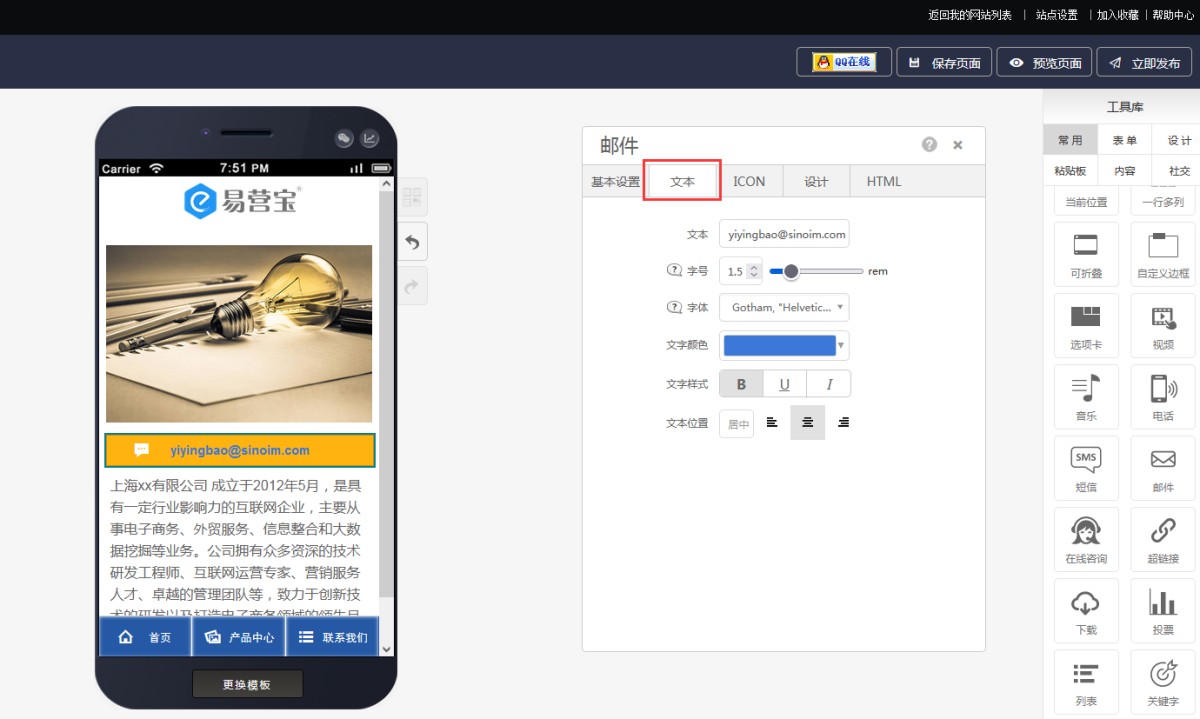1200x719 pixels.
Task: Click the email text input field
Action: coord(784,234)
